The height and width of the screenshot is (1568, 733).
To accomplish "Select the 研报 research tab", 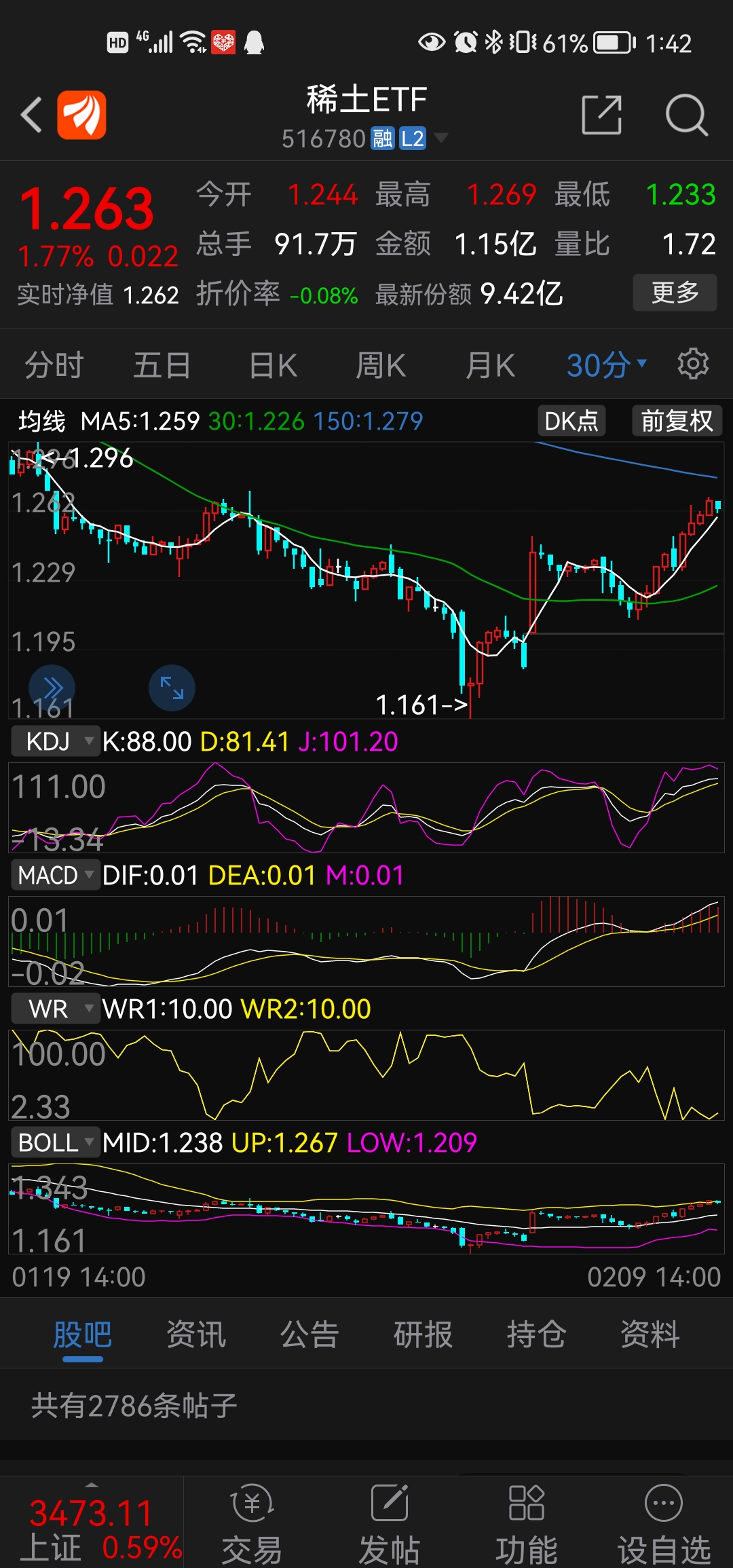I will click(x=423, y=1334).
